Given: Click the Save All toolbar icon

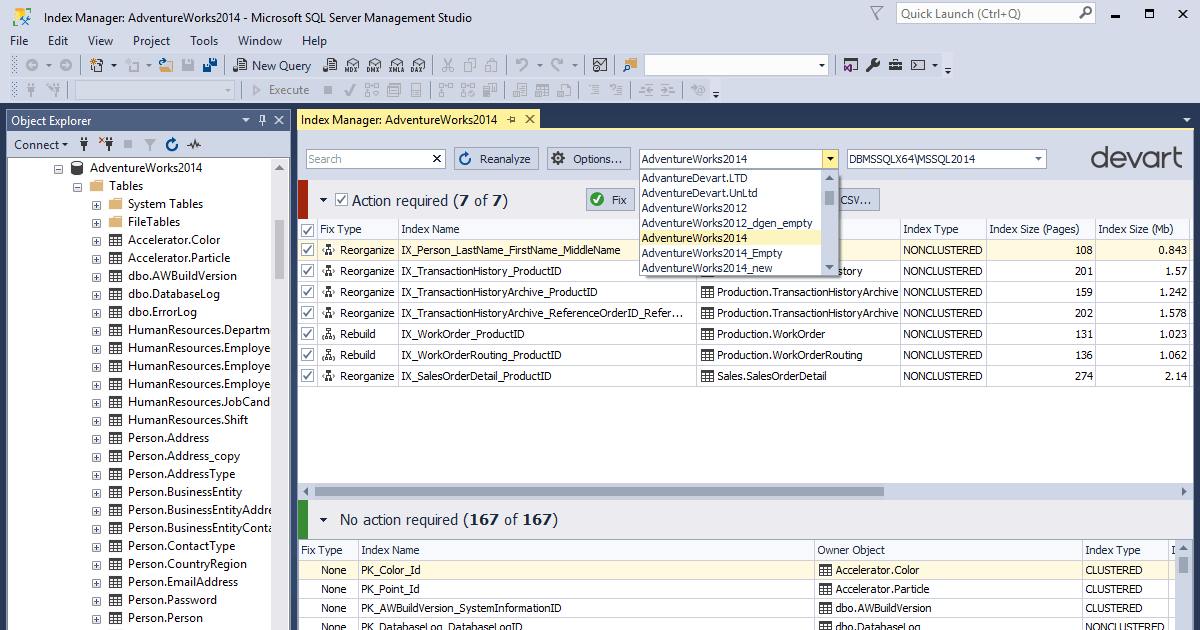Looking at the screenshot, I should click(209, 65).
